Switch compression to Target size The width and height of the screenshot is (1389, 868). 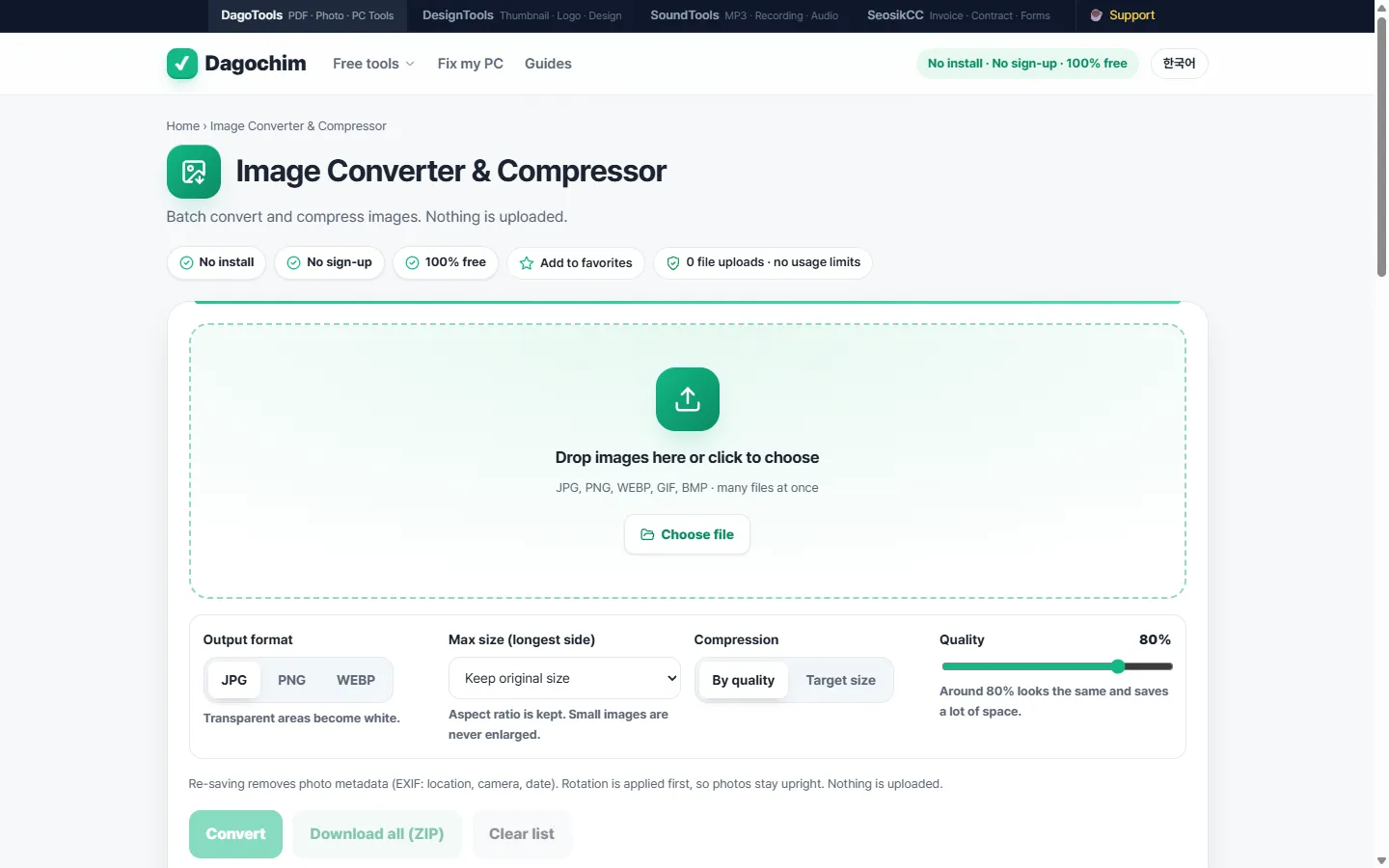841,680
